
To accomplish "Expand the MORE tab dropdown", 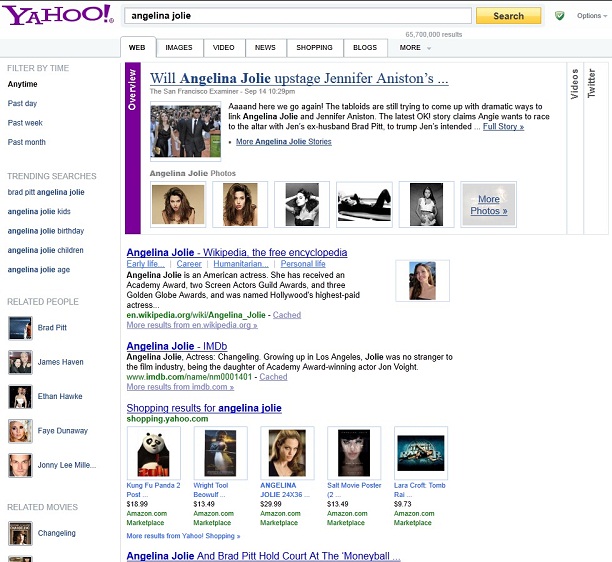I will (415, 48).
